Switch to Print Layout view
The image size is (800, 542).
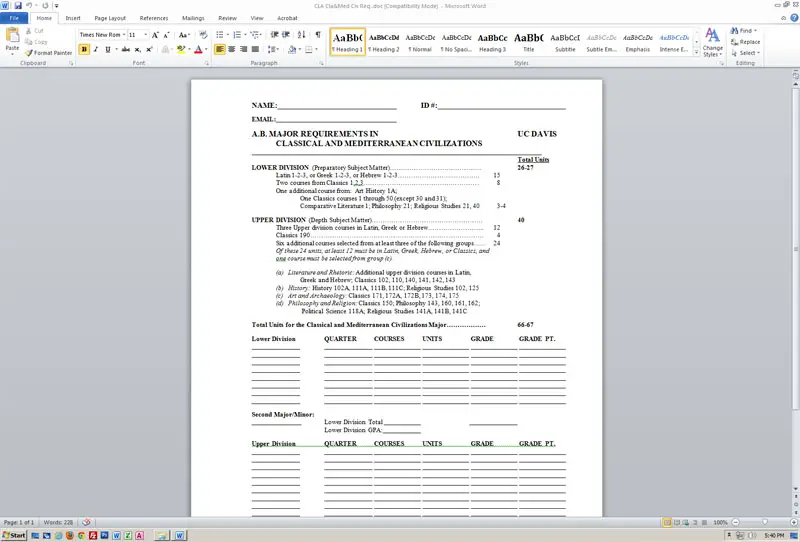click(667, 522)
